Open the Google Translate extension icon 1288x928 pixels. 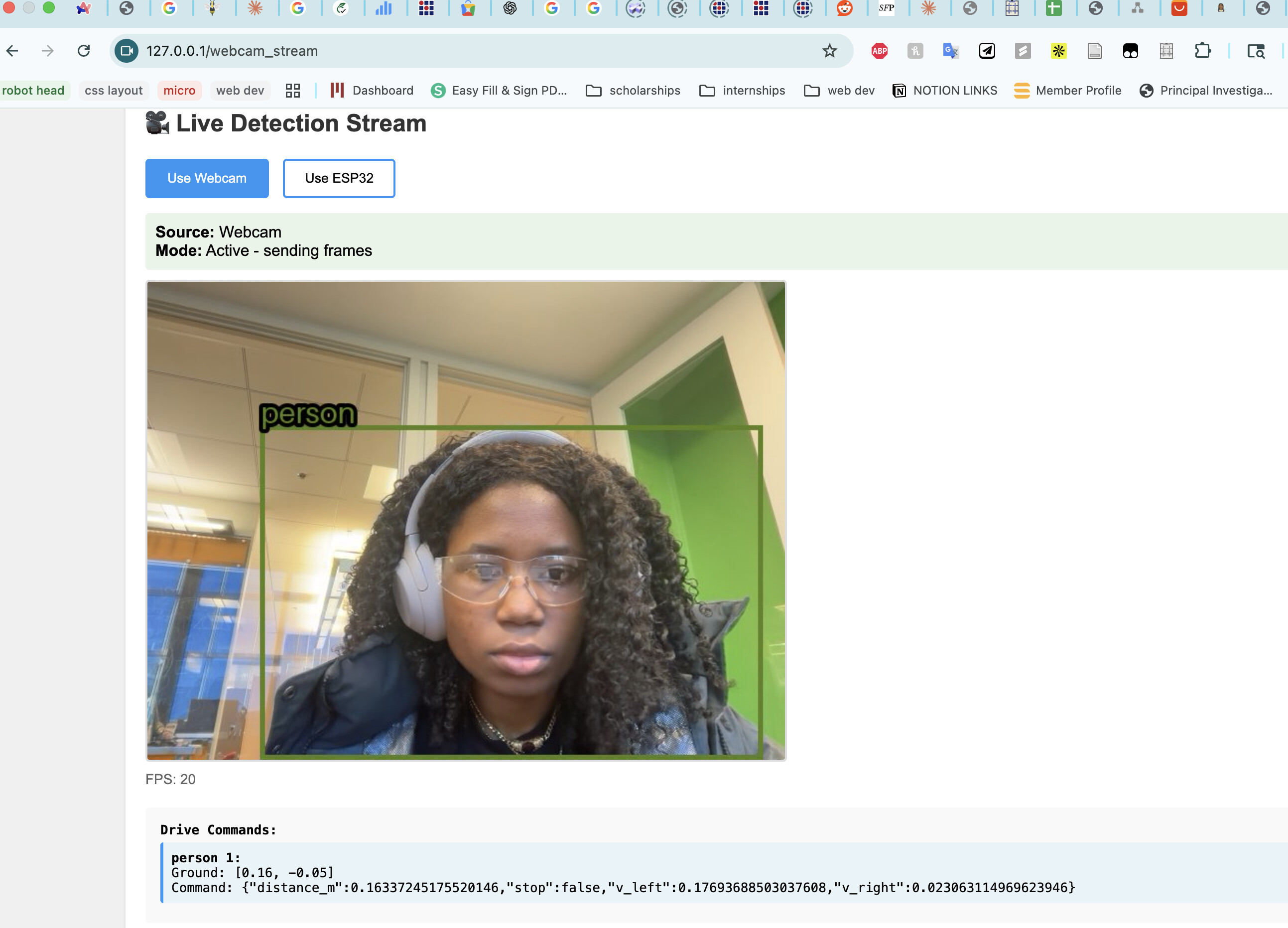(x=951, y=51)
